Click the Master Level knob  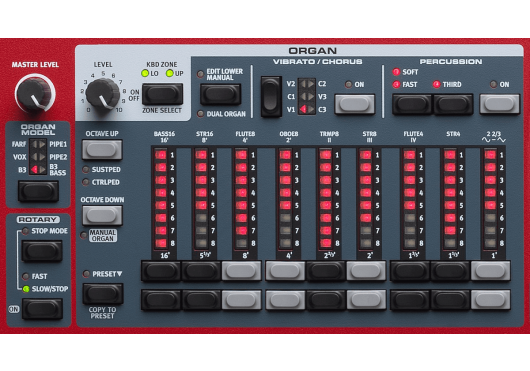click(34, 94)
